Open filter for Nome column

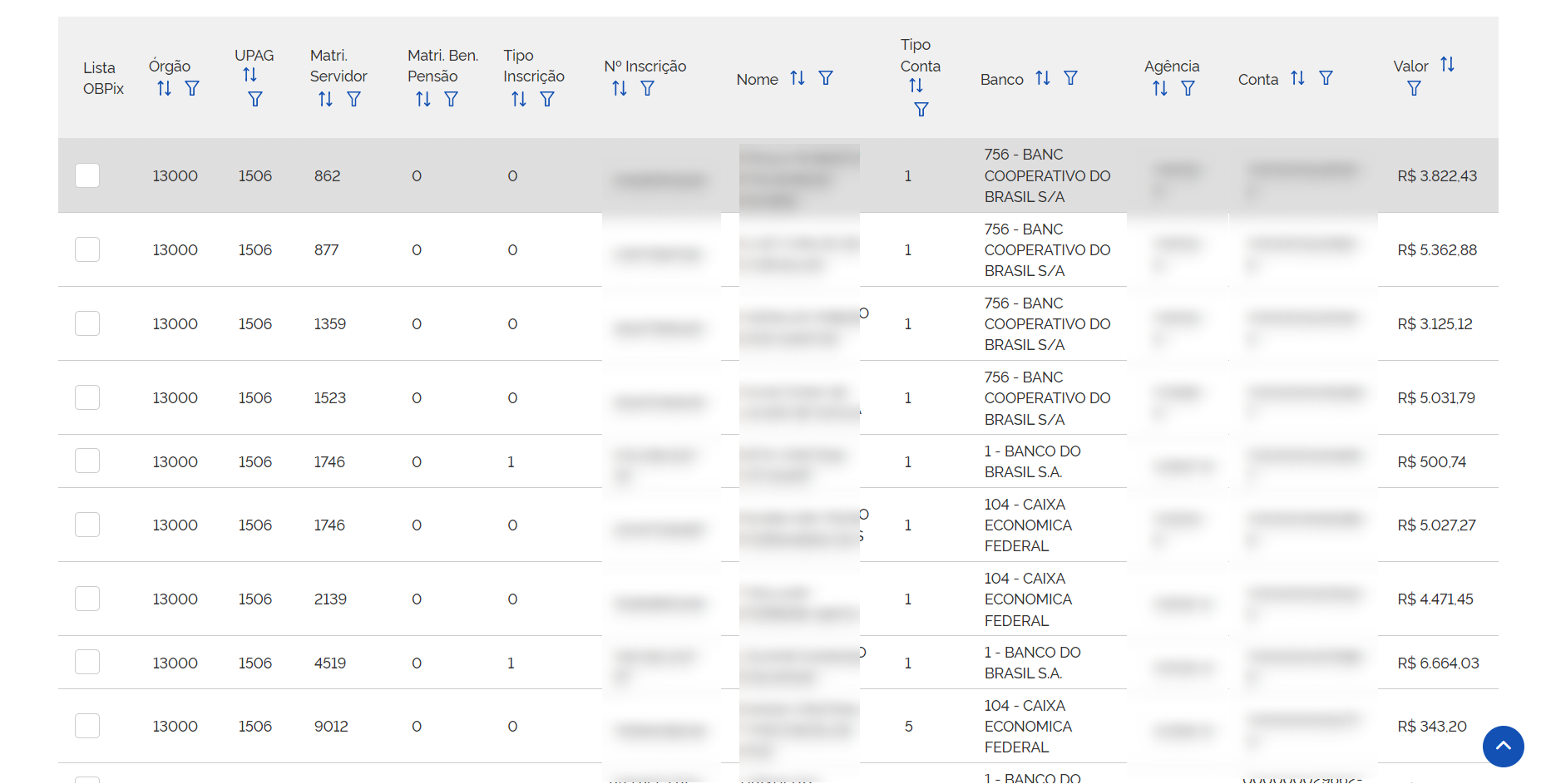826,78
